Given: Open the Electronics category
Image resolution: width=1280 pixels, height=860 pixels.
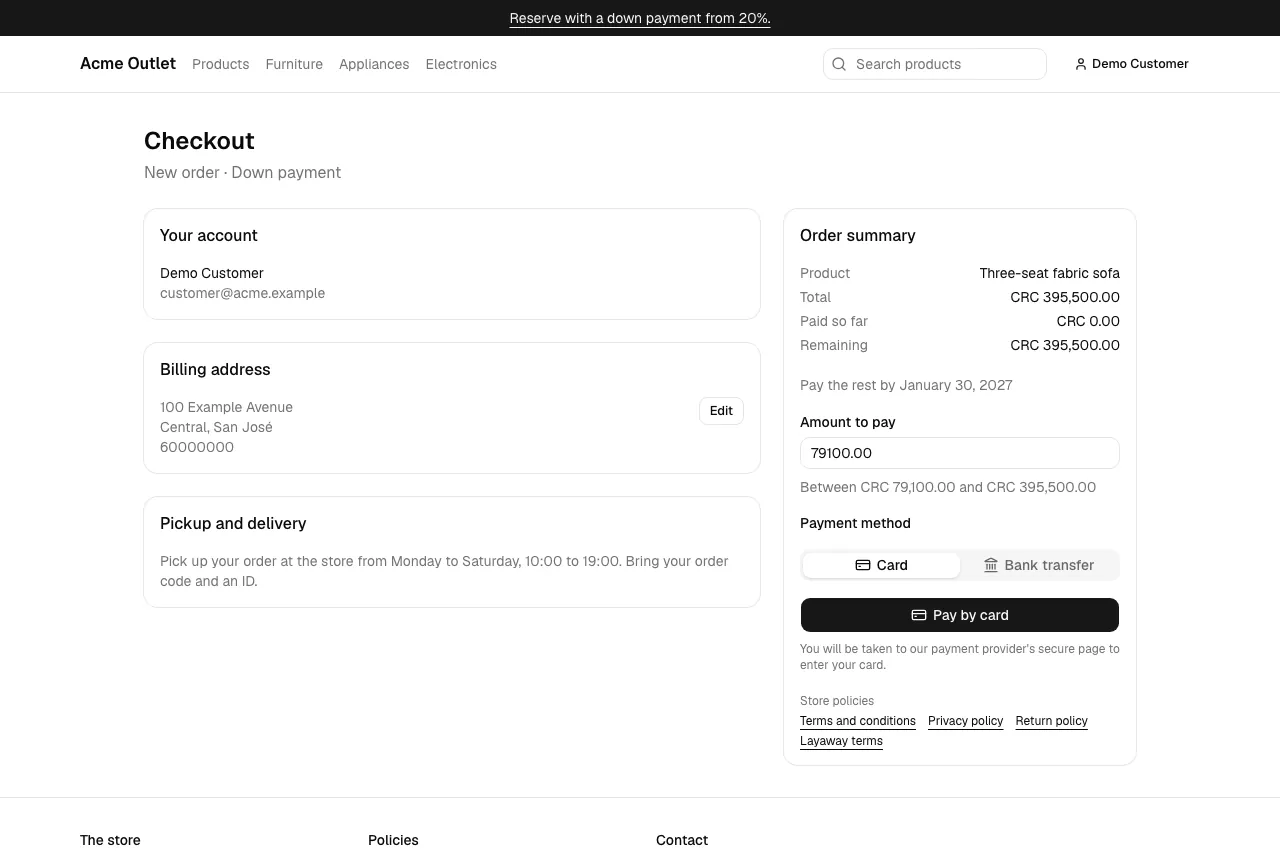Looking at the screenshot, I should pos(461,64).
